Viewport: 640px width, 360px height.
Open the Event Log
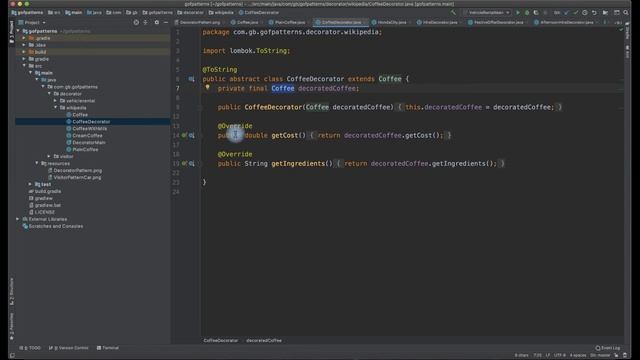click(608, 348)
